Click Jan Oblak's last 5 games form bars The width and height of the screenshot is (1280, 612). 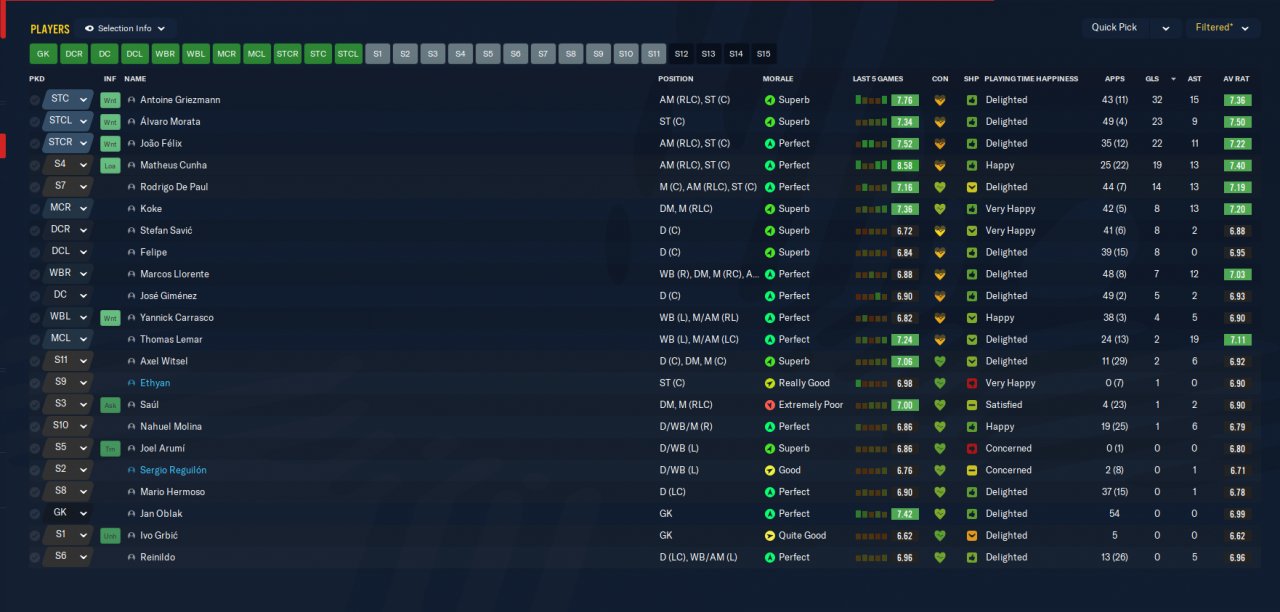(871, 514)
